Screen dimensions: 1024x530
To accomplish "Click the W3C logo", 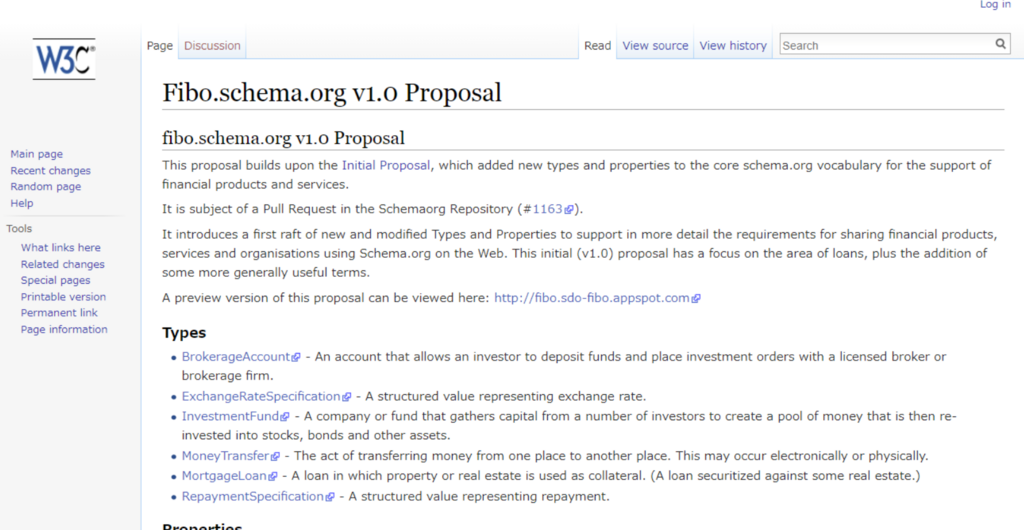I will click(x=64, y=59).
